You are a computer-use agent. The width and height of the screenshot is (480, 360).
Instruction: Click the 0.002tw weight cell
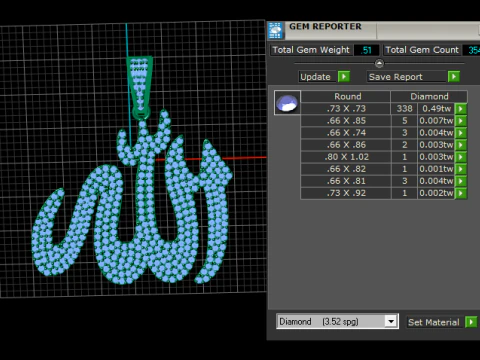[x=436, y=193]
